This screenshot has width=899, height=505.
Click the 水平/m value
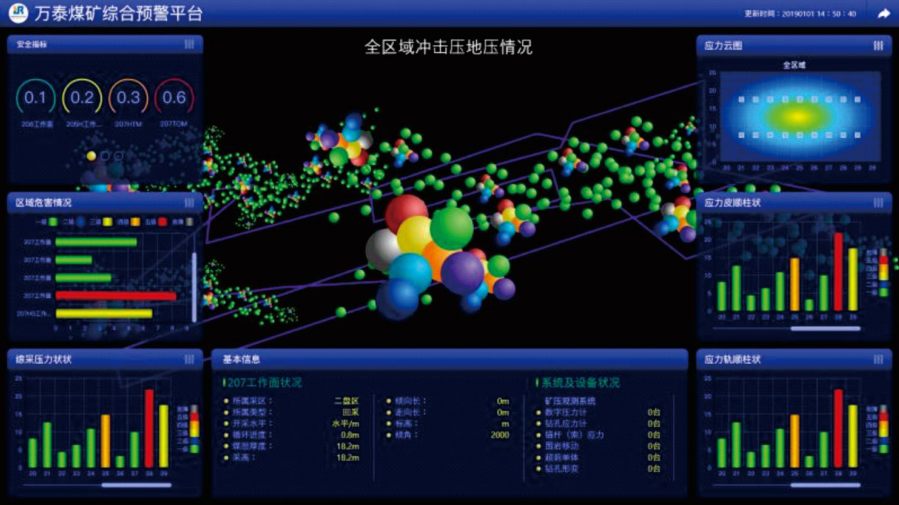pos(346,424)
